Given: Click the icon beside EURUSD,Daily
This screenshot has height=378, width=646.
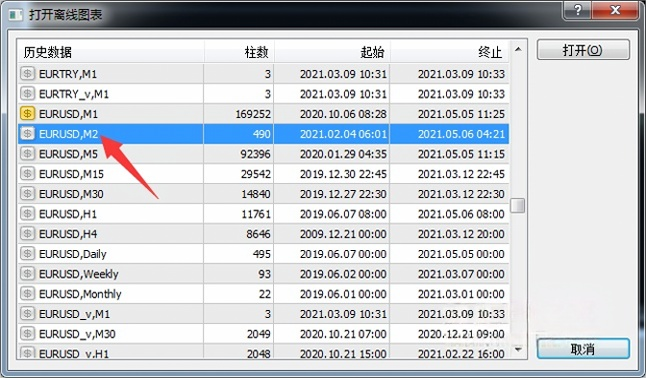Looking at the screenshot, I should (28, 254).
